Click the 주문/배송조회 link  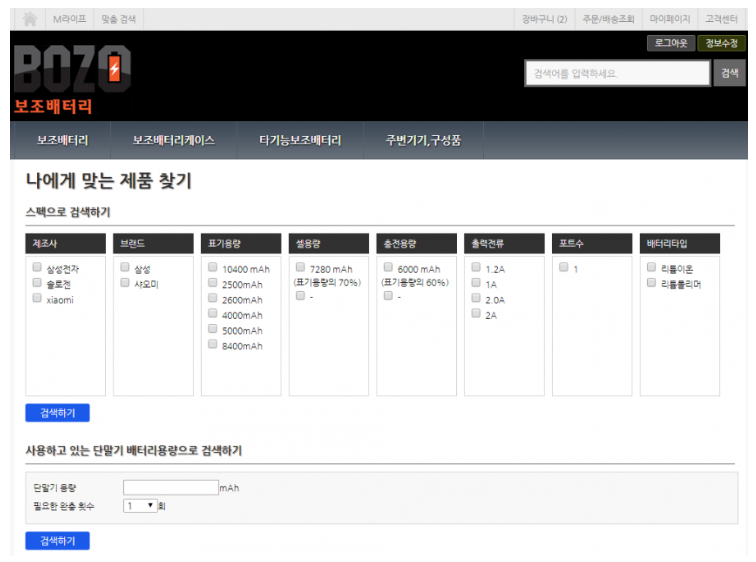tap(608, 19)
